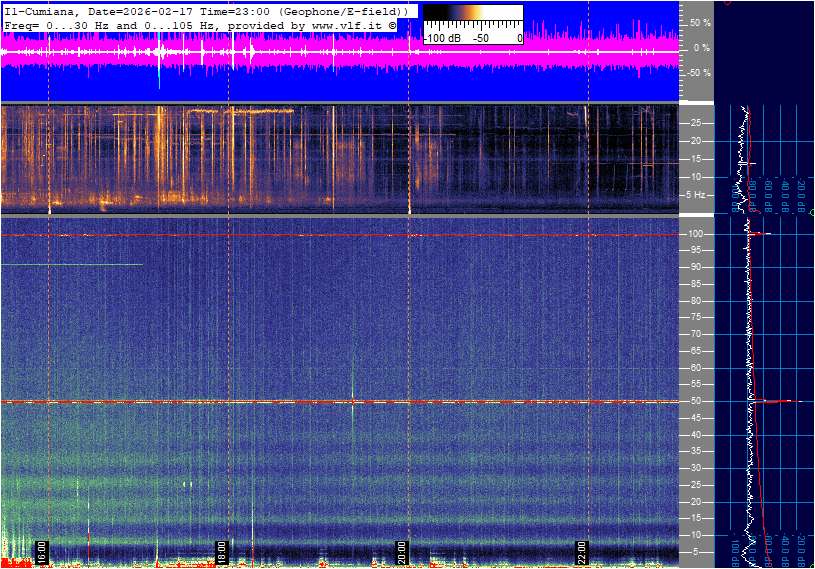Select the 18:00 time marker
The image size is (815, 569).
pos(222,552)
